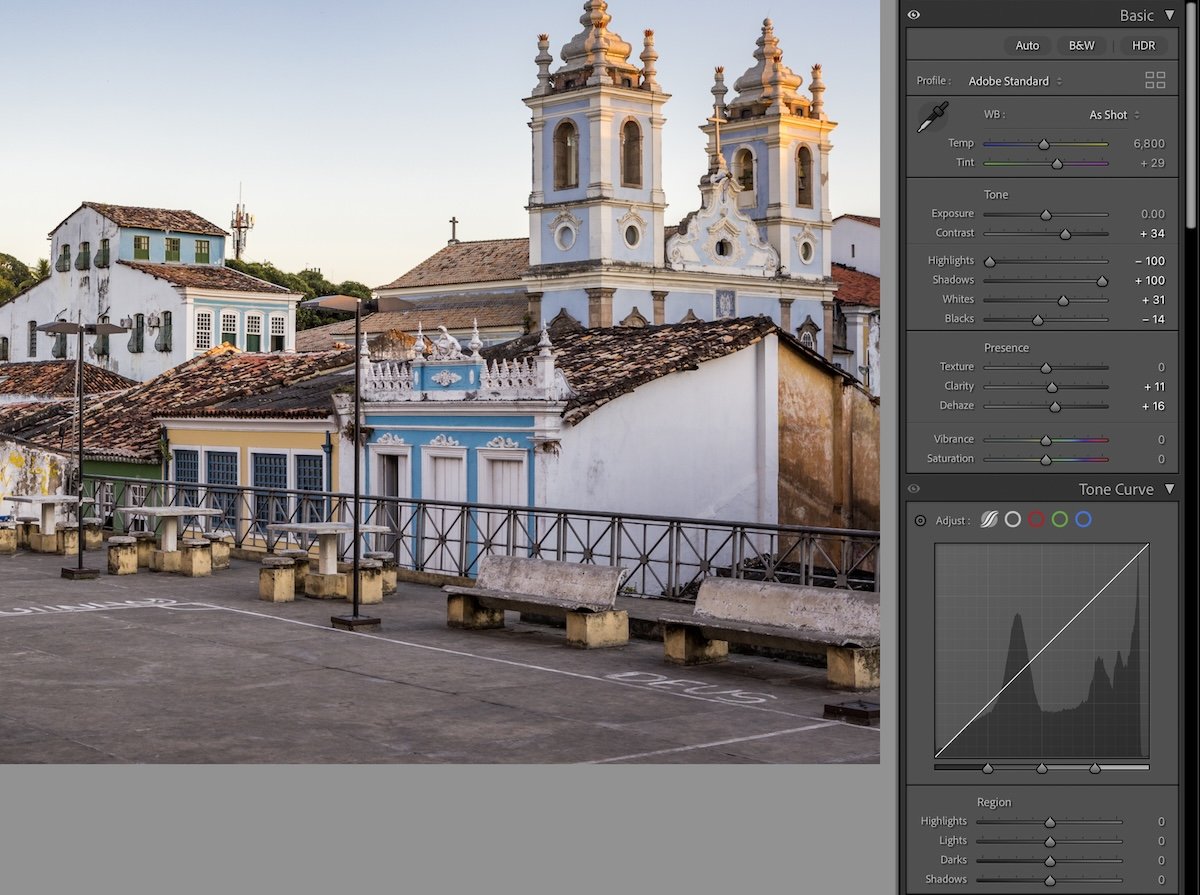Select the parametric curve adjust icon
The width and height of the screenshot is (1200, 895).
[989, 520]
